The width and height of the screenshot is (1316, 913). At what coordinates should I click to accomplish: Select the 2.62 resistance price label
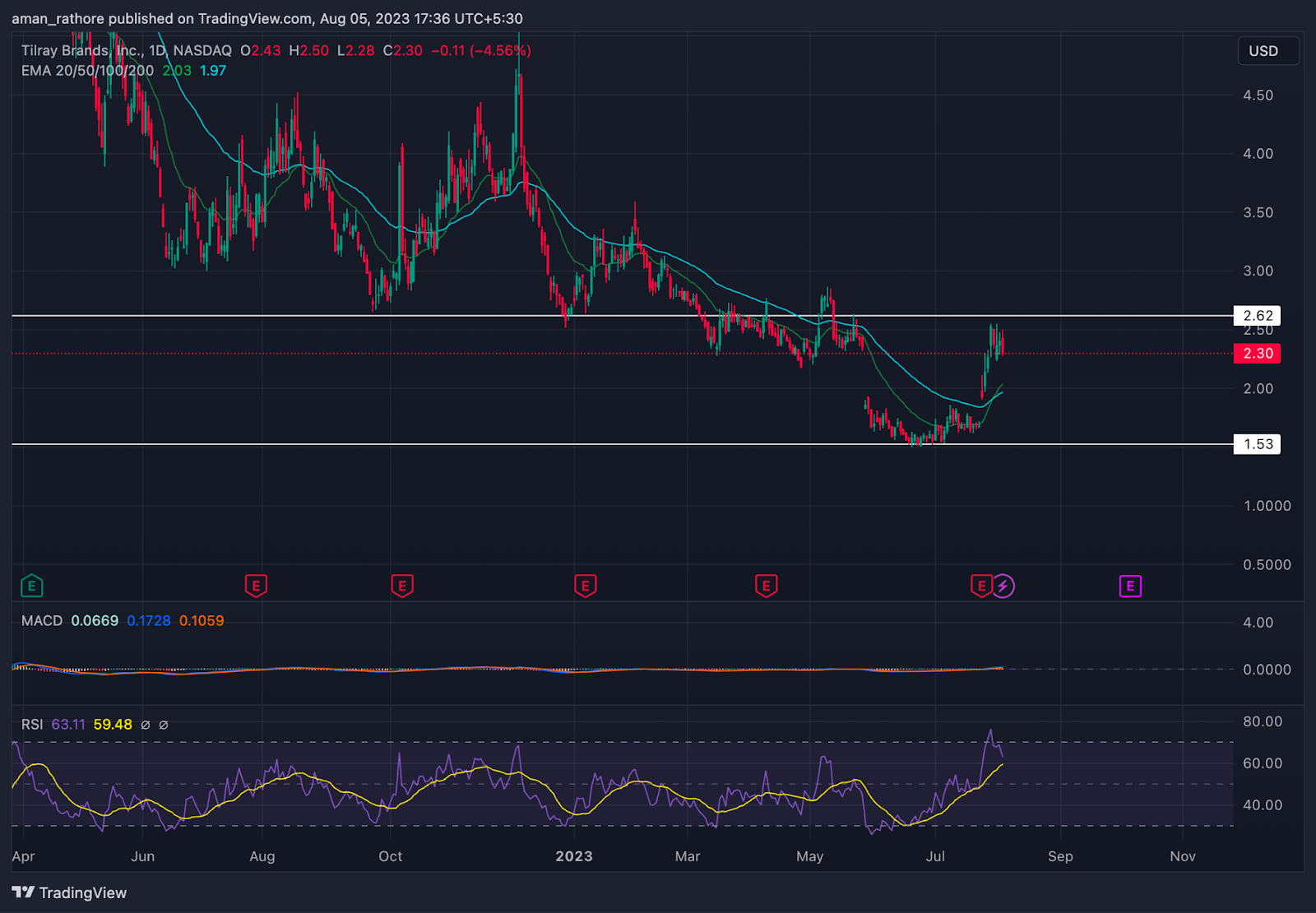[1258, 316]
